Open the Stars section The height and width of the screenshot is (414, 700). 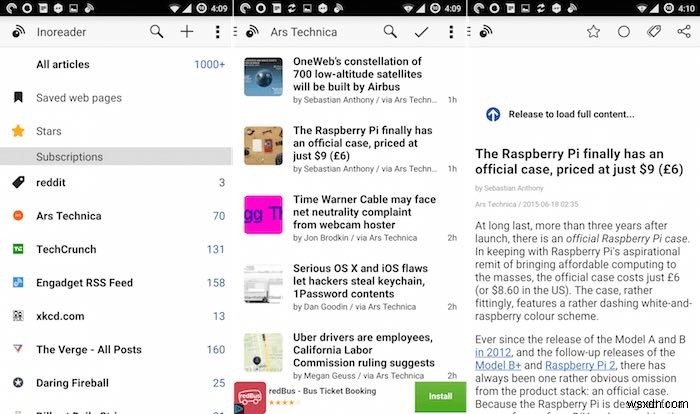coord(116,131)
